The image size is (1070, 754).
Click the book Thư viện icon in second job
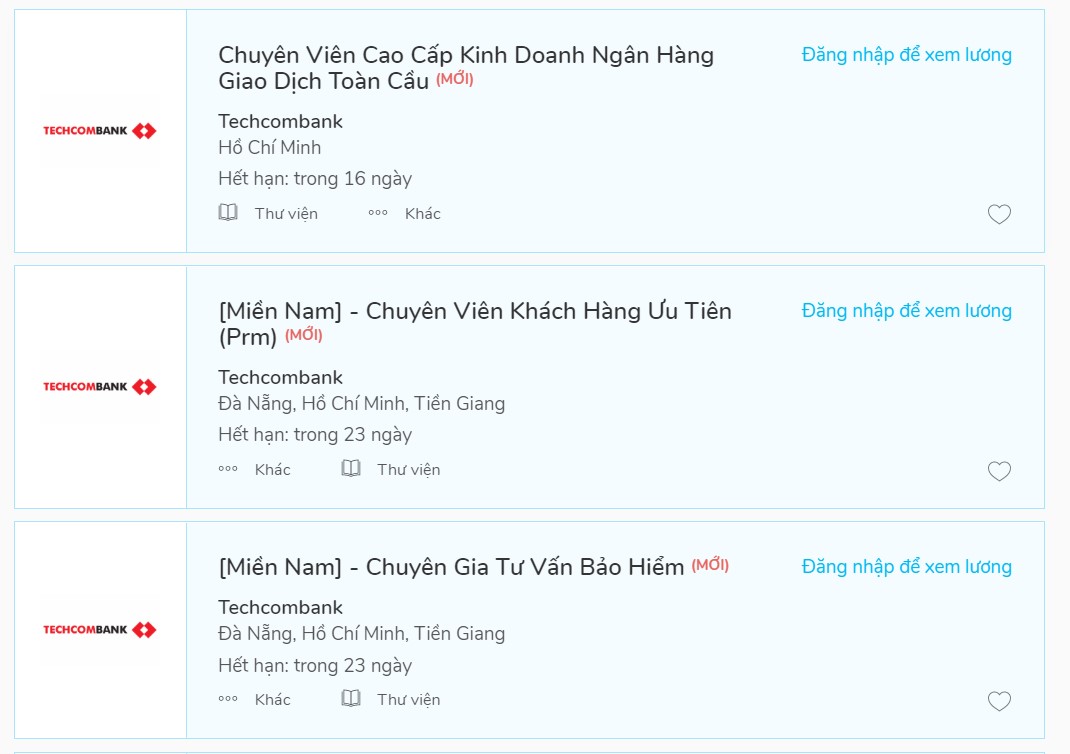(x=351, y=469)
